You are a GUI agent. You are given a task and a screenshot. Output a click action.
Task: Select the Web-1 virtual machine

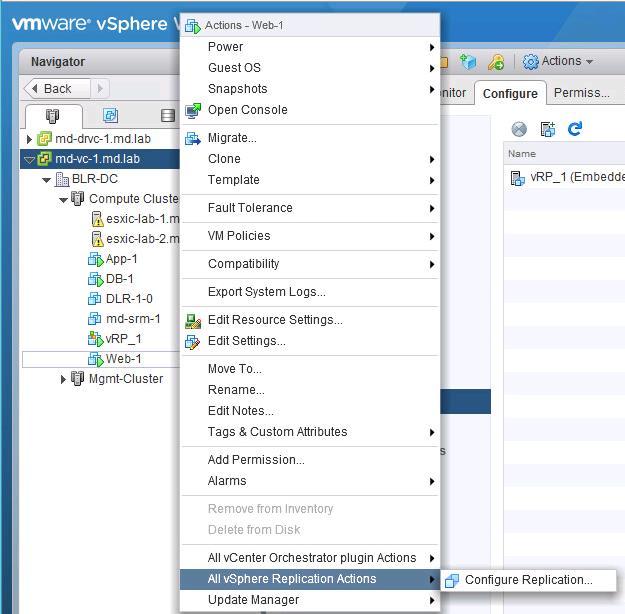click(x=124, y=359)
